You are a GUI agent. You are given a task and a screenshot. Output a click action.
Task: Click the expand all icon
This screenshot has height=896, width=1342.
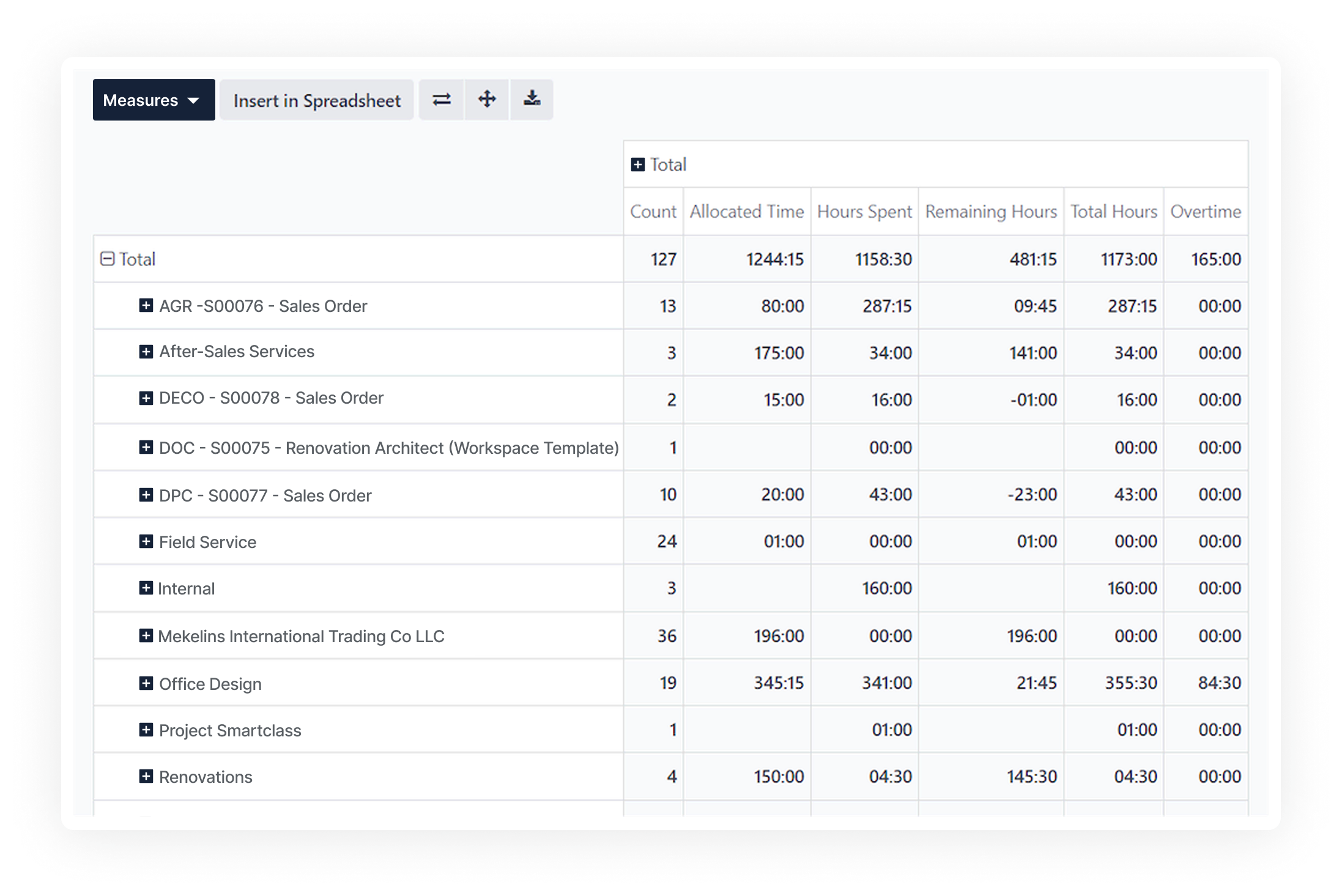tap(487, 100)
